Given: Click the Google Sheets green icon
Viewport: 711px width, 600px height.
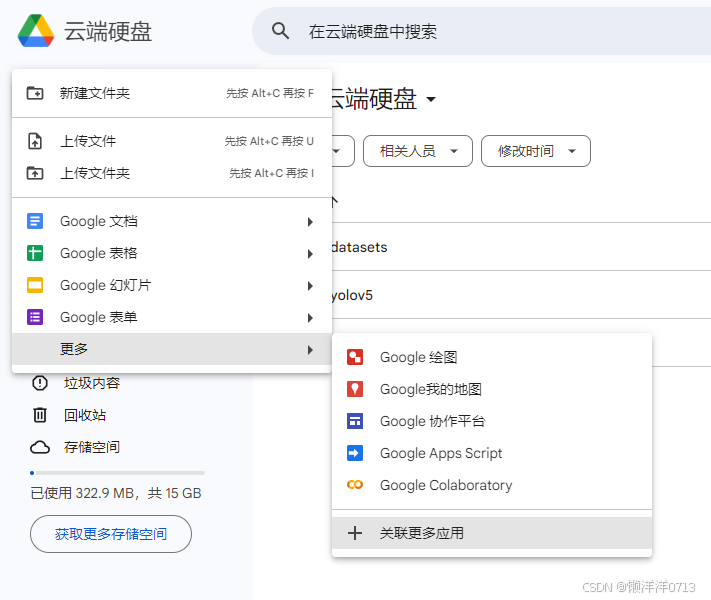Looking at the screenshot, I should pyautogui.click(x=35, y=253).
